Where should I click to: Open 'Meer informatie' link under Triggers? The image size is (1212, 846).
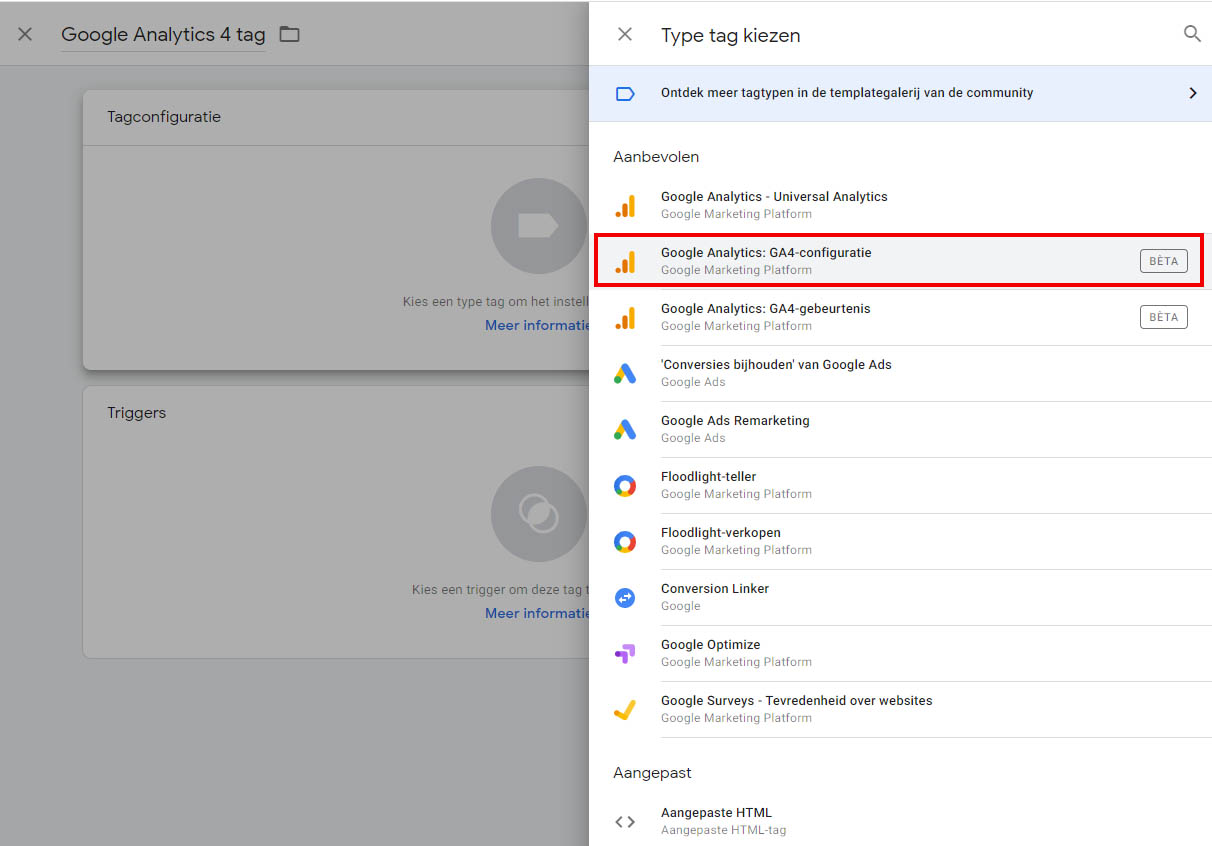pyautogui.click(x=537, y=613)
